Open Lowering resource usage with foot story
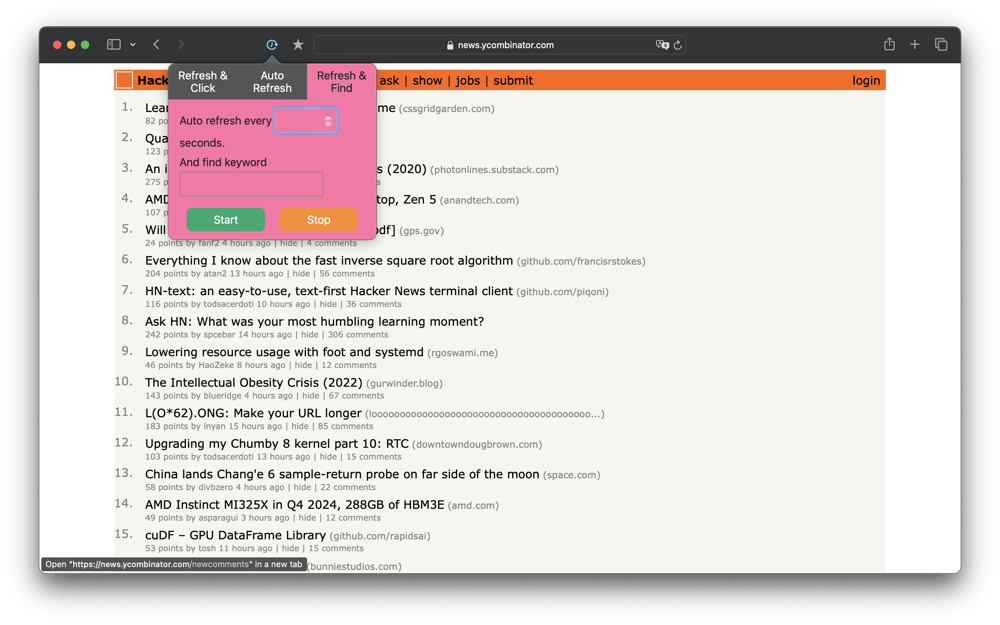This screenshot has width=1000, height=625. [284, 352]
